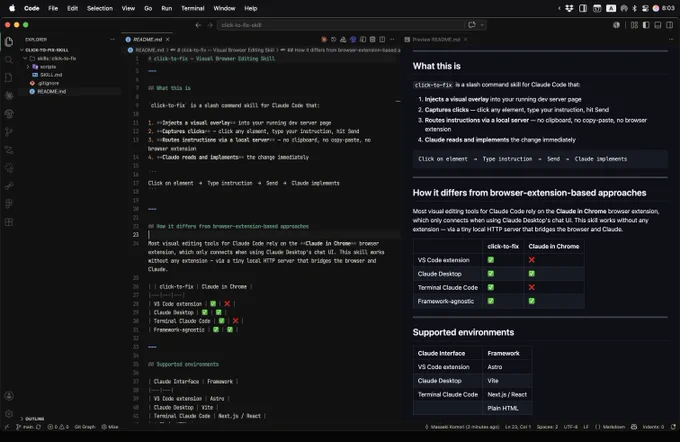Collapse the skills/click-to-fix folder
680x442 pixels.
pyautogui.click(x=56, y=58)
